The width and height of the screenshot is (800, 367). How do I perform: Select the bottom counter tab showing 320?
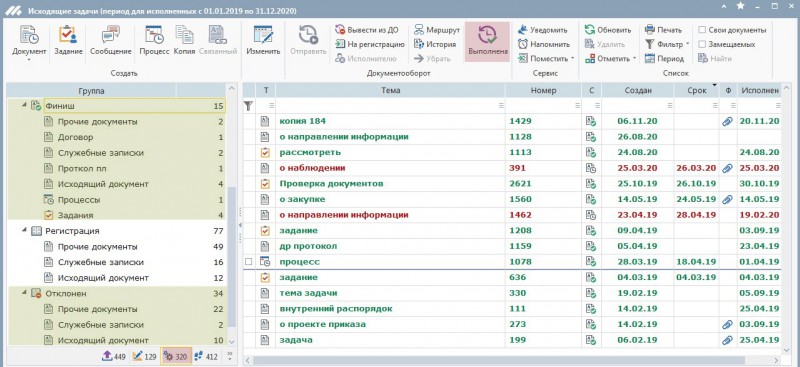[176, 357]
